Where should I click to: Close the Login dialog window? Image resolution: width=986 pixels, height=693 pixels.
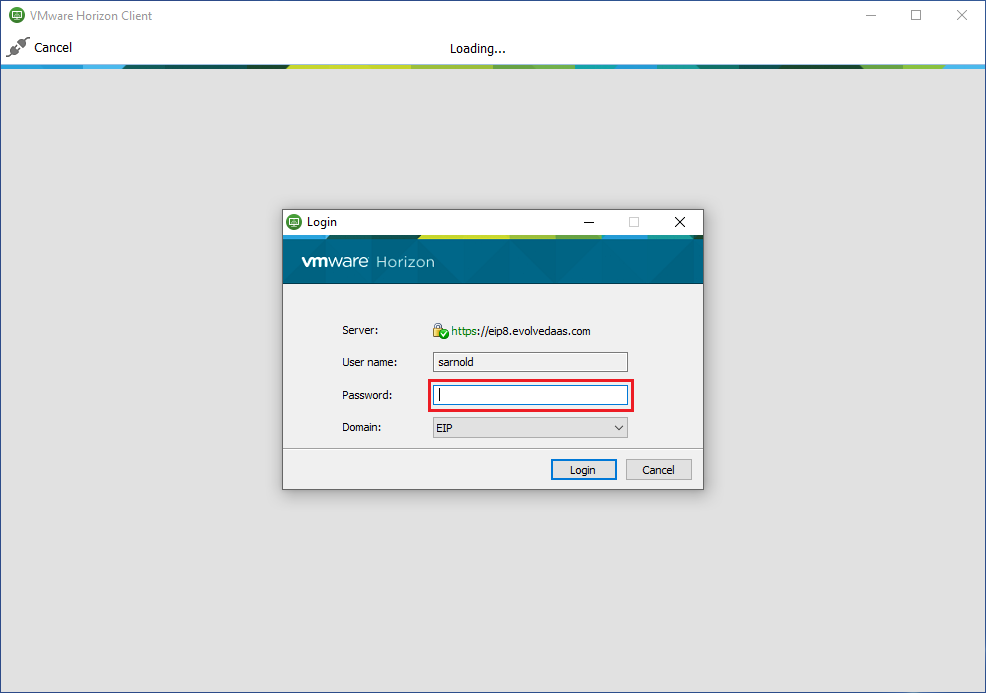(x=679, y=222)
